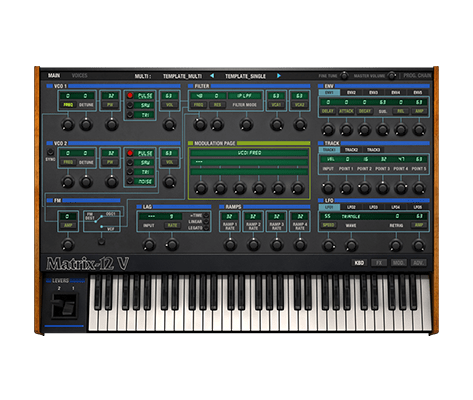Click the VCO 1 pulse width knob

point(111,125)
